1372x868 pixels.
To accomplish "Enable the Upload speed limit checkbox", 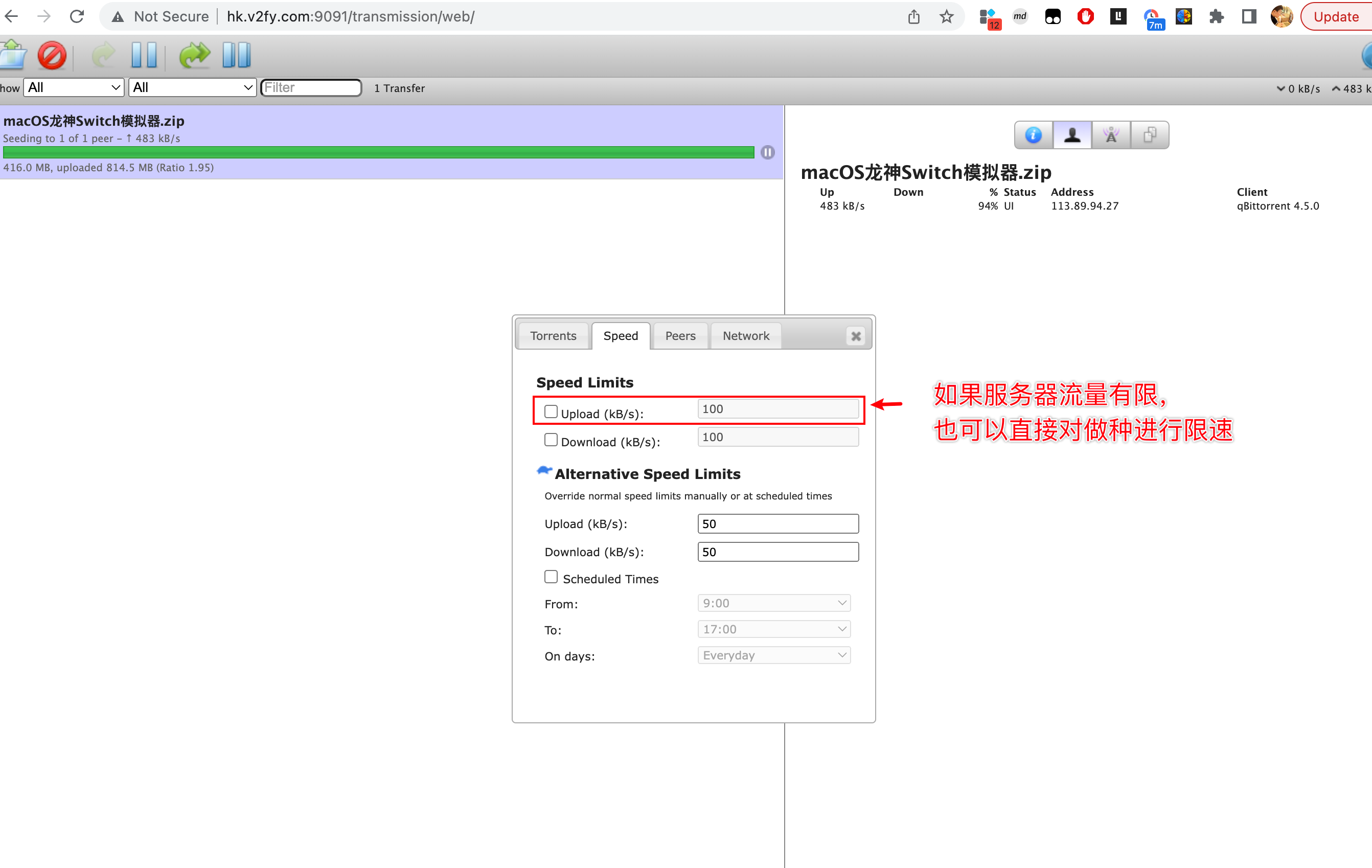I will point(551,412).
